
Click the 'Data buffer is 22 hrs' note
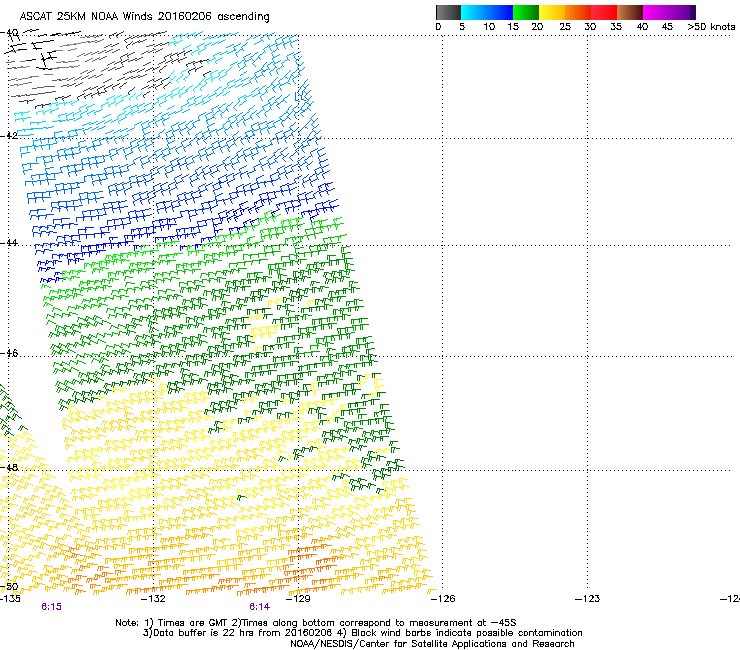coord(362,633)
